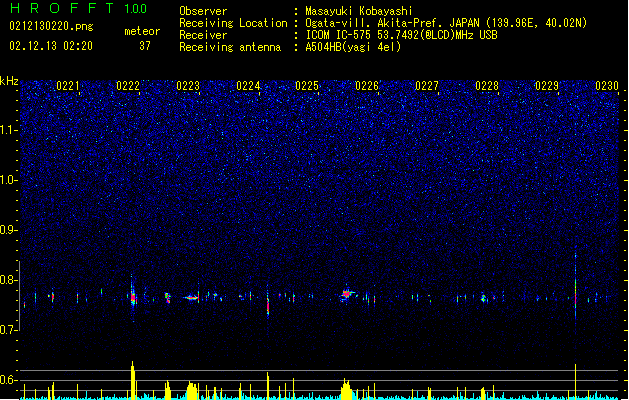This screenshot has height=400, width=629.
Task: Click the 0228 time marker
Action: pos(487,86)
